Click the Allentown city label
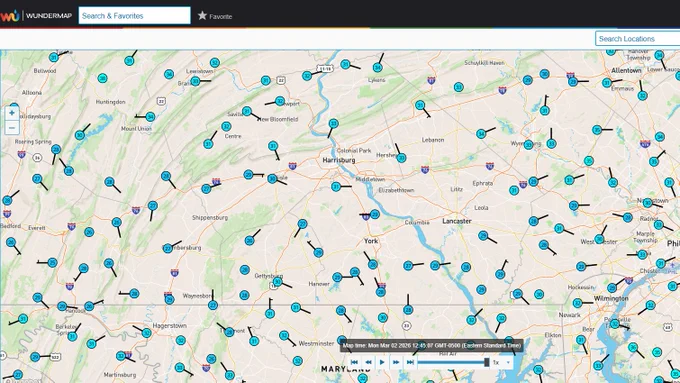 coord(626,70)
